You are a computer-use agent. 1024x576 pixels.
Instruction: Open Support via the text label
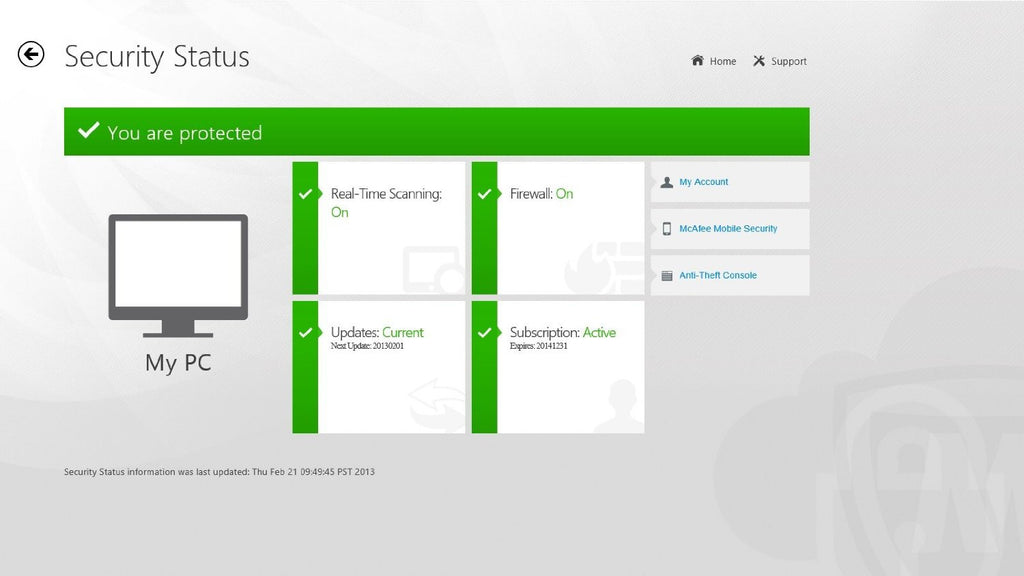pos(788,62)
